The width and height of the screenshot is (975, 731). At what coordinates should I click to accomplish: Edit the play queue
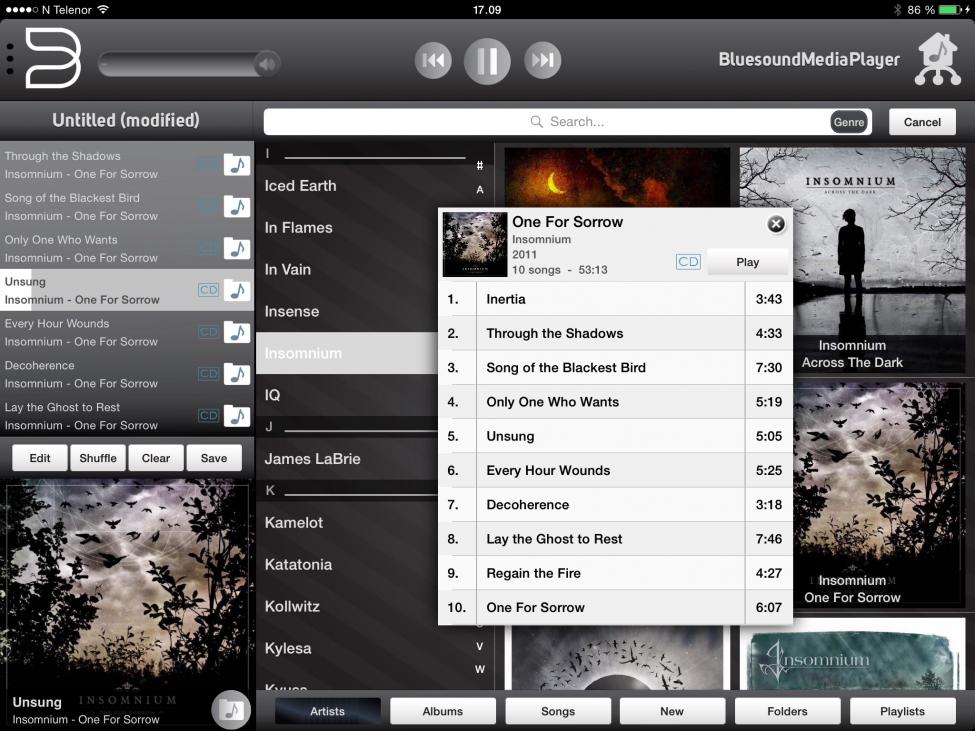coord(40,458)
